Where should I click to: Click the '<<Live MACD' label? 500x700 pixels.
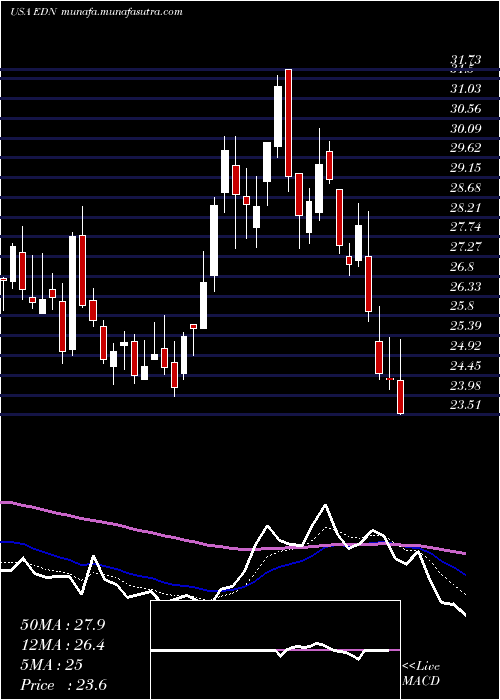421,674
